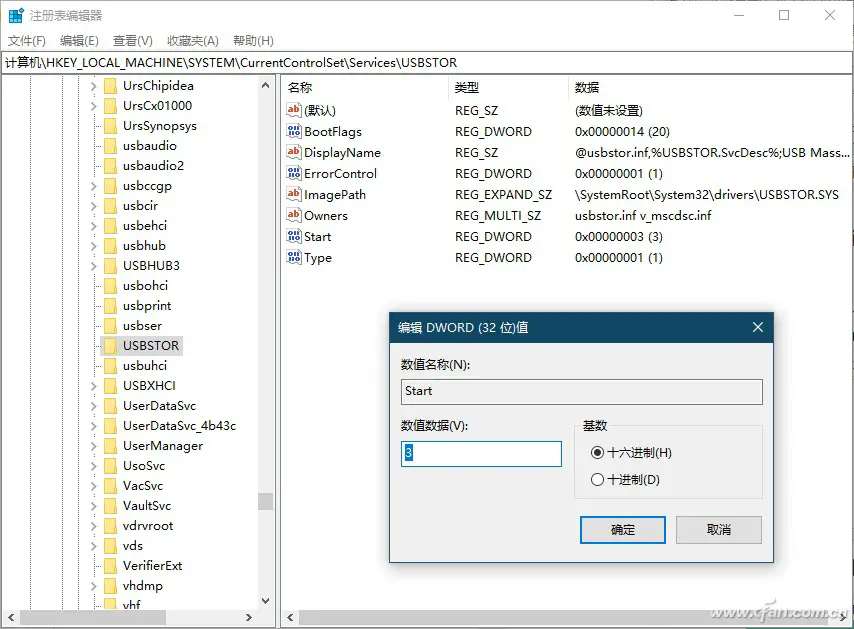Select the 十进制(D) decimal radio button

[x=597, y=479]
